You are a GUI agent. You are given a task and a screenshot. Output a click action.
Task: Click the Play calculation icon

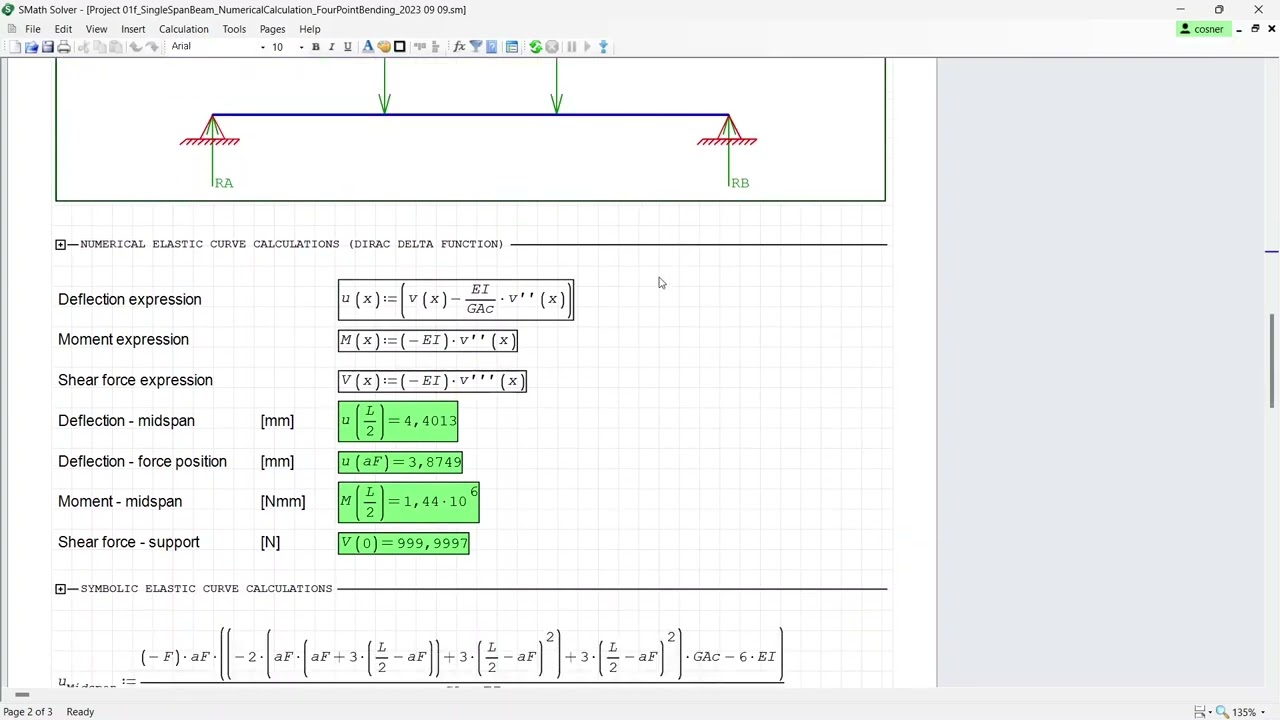tap(587, 47)
